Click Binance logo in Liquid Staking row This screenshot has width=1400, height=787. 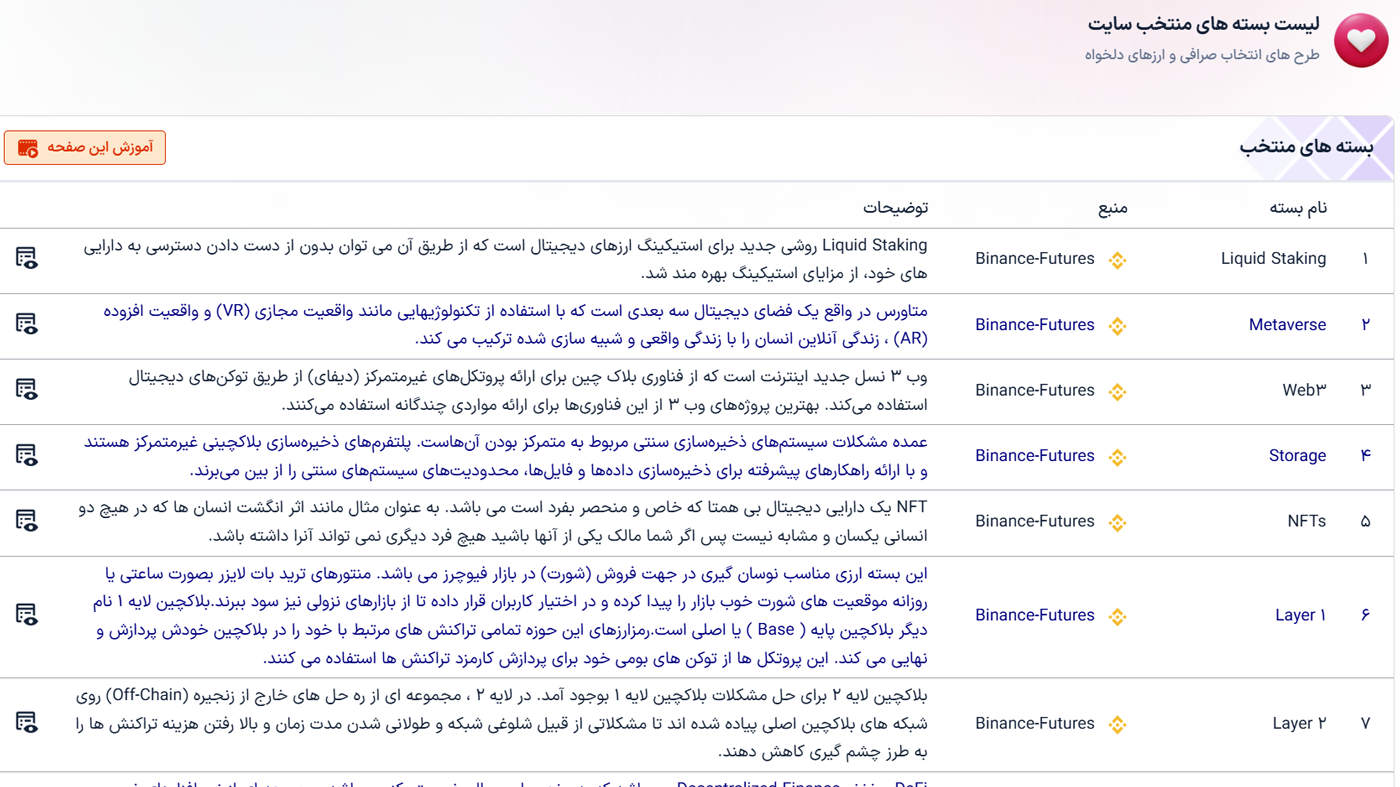tap(1118, 260)
